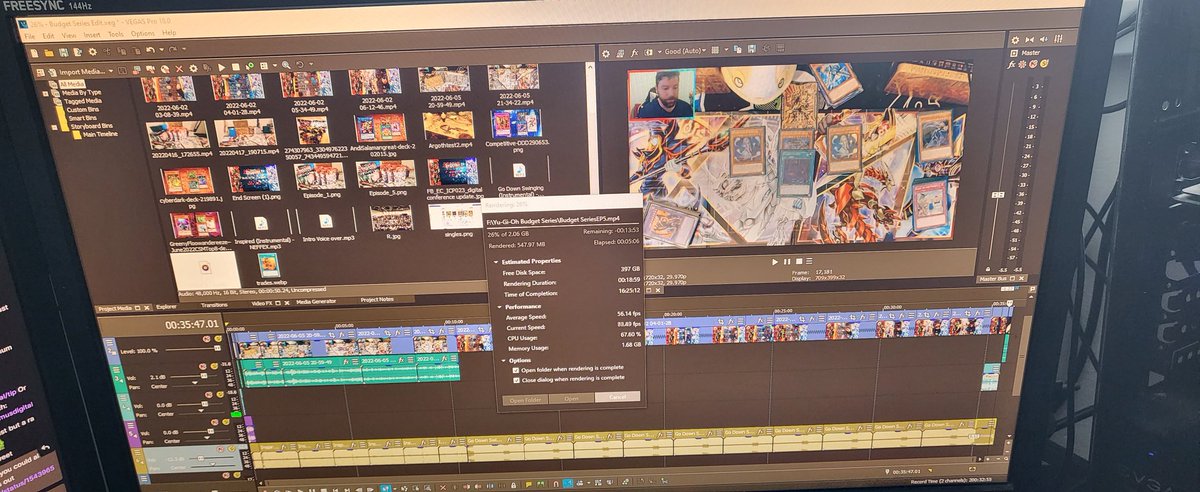Open media Properties gear in Project Media toolbar
Image resolution: width=1200 pixels, height=492 pixels.
[x=193, y=68]
